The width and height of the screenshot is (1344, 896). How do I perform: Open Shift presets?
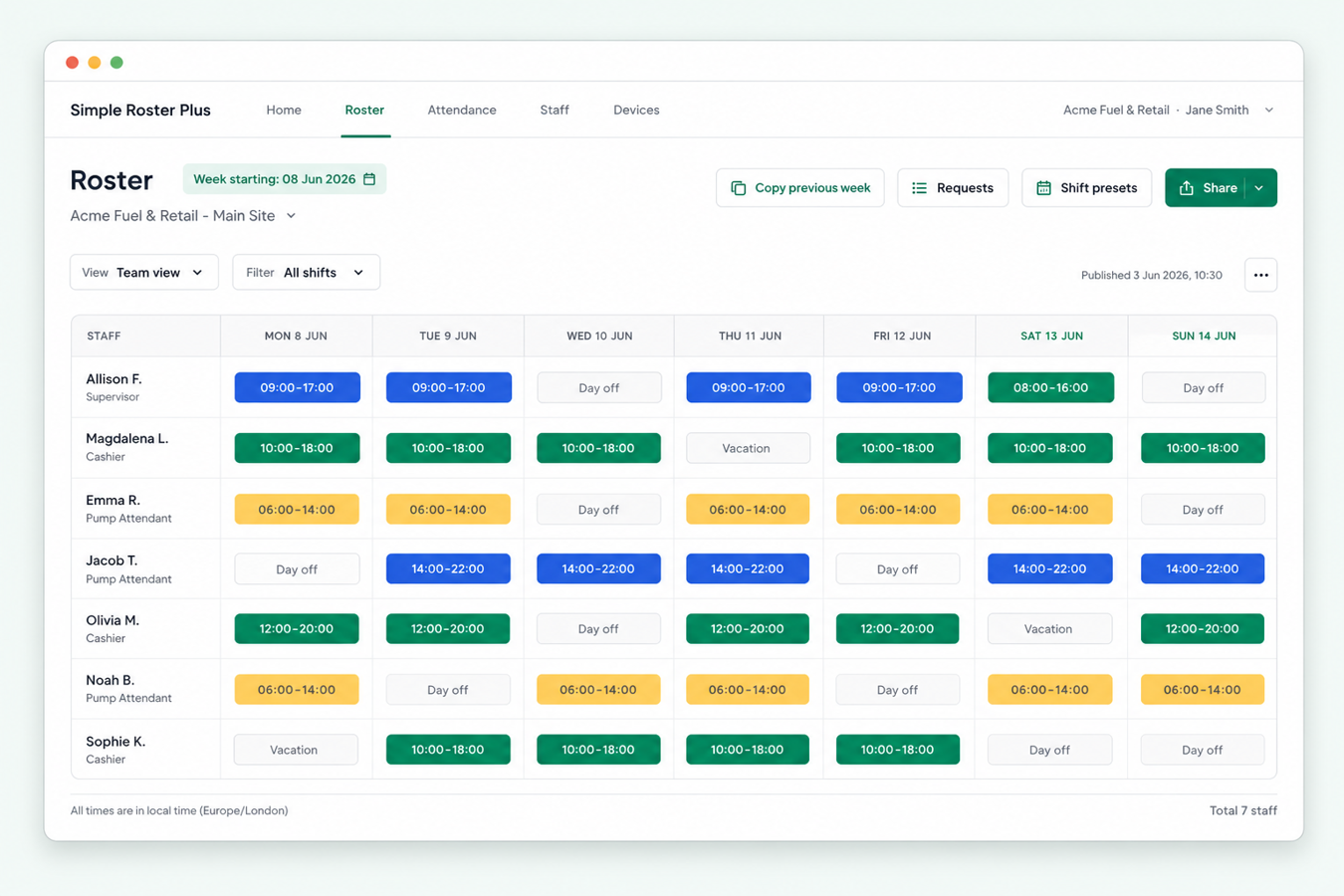click(x=1086, y=188)
